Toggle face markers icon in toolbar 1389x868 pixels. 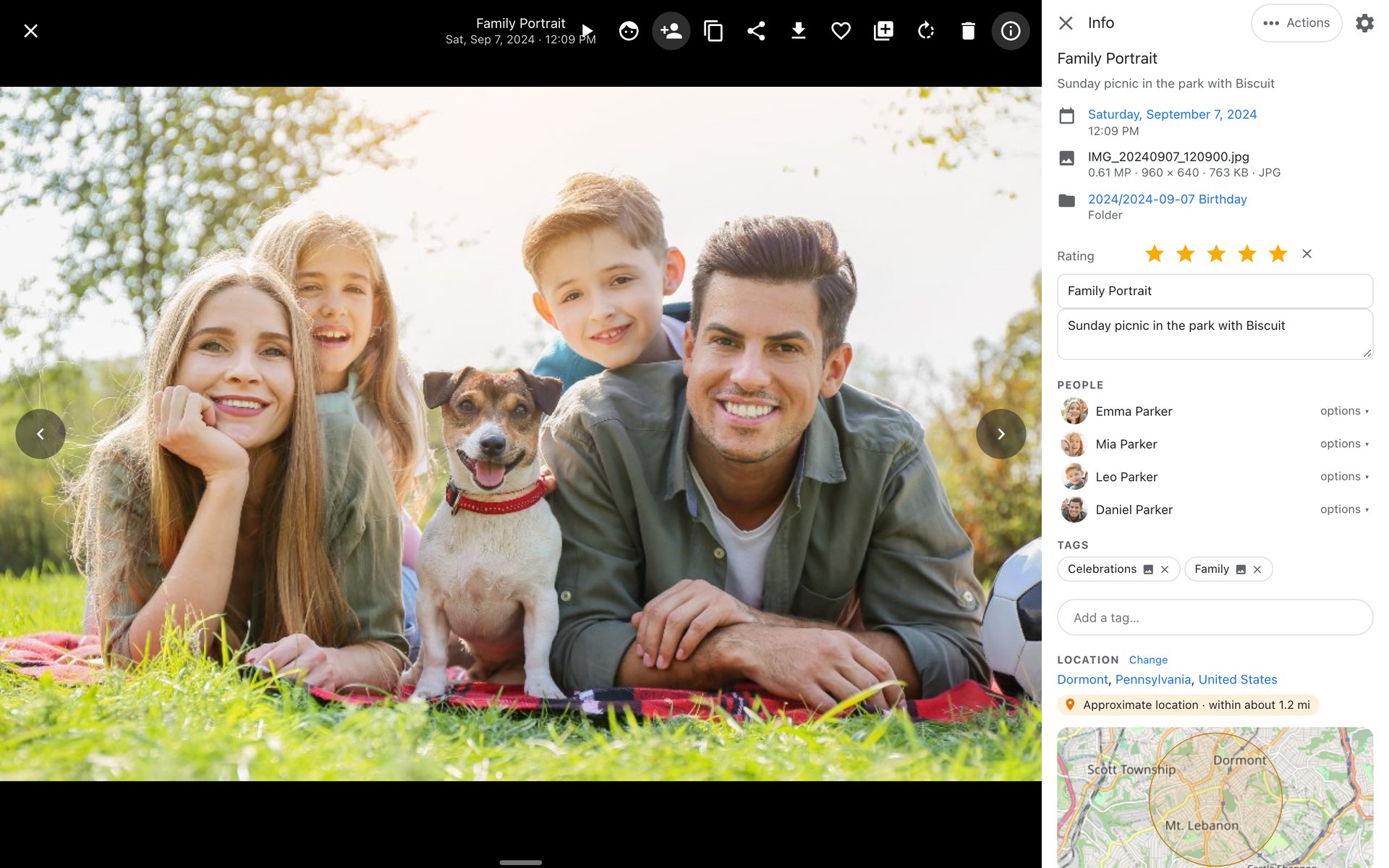629,30
